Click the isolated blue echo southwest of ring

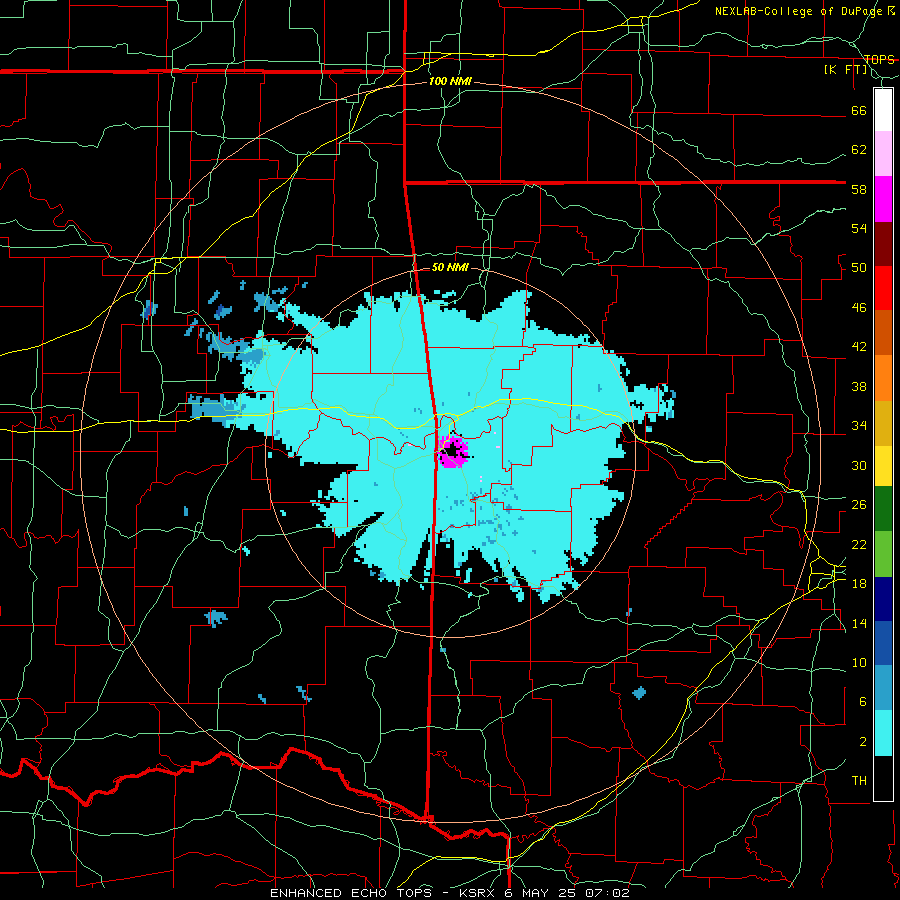pyautogui.click(x=216, y=618)
